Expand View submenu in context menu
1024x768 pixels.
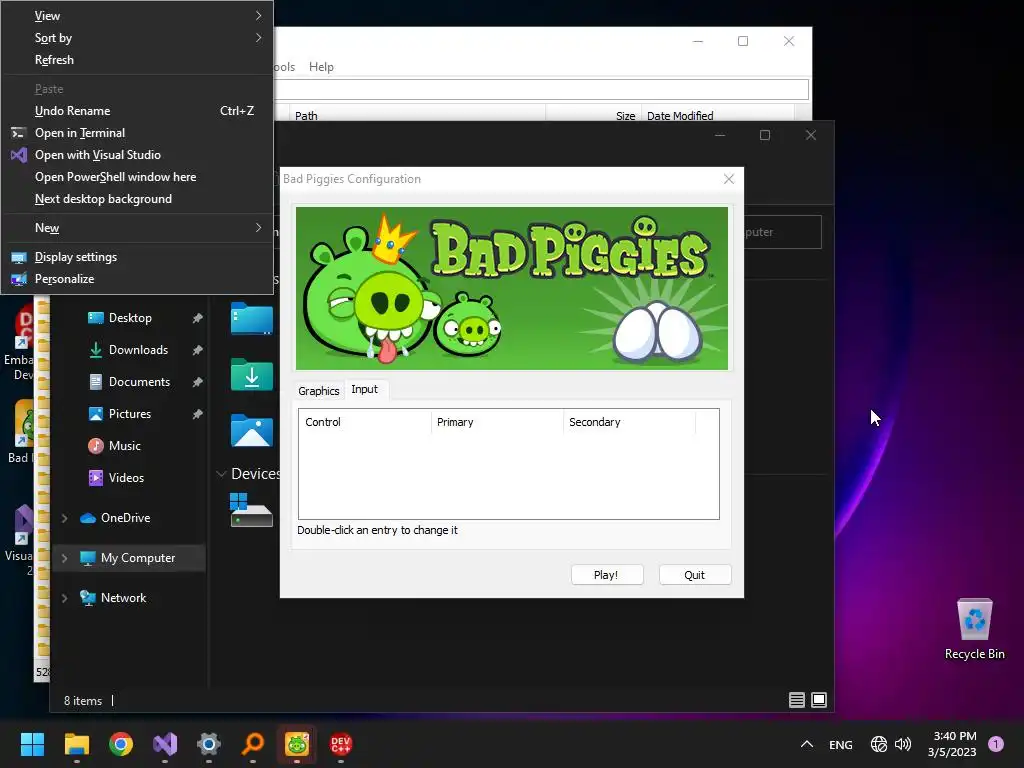pos(136,16)
